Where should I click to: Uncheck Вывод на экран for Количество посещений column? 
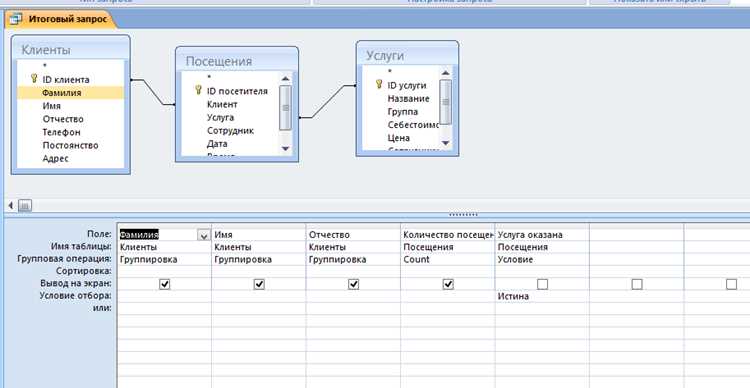448,284
